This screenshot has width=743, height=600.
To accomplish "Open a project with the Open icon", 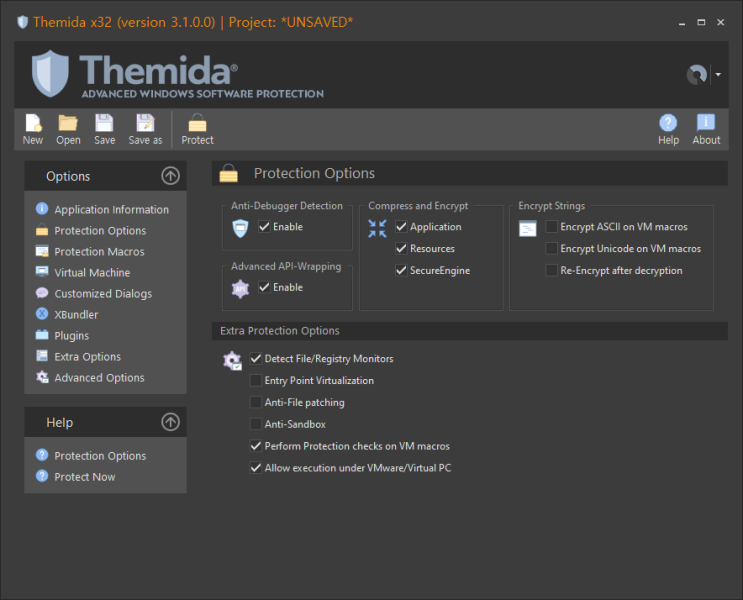I will tap(68, 124).
